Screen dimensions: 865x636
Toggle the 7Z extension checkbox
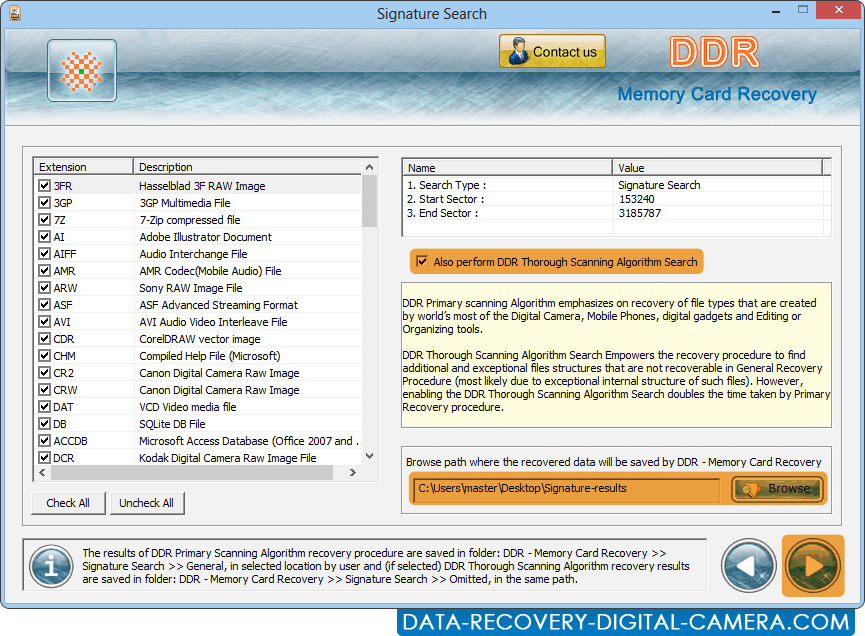(45, 220)
